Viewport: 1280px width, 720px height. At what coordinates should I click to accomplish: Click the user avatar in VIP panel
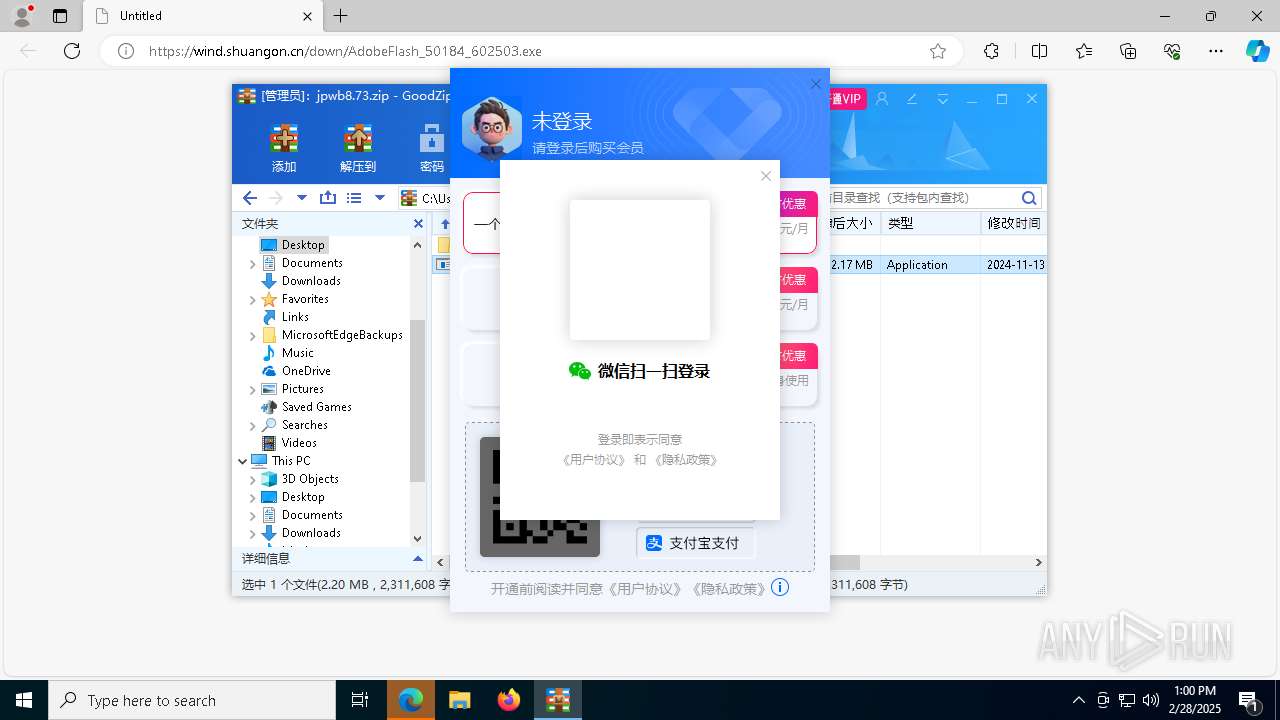(492, 128)
